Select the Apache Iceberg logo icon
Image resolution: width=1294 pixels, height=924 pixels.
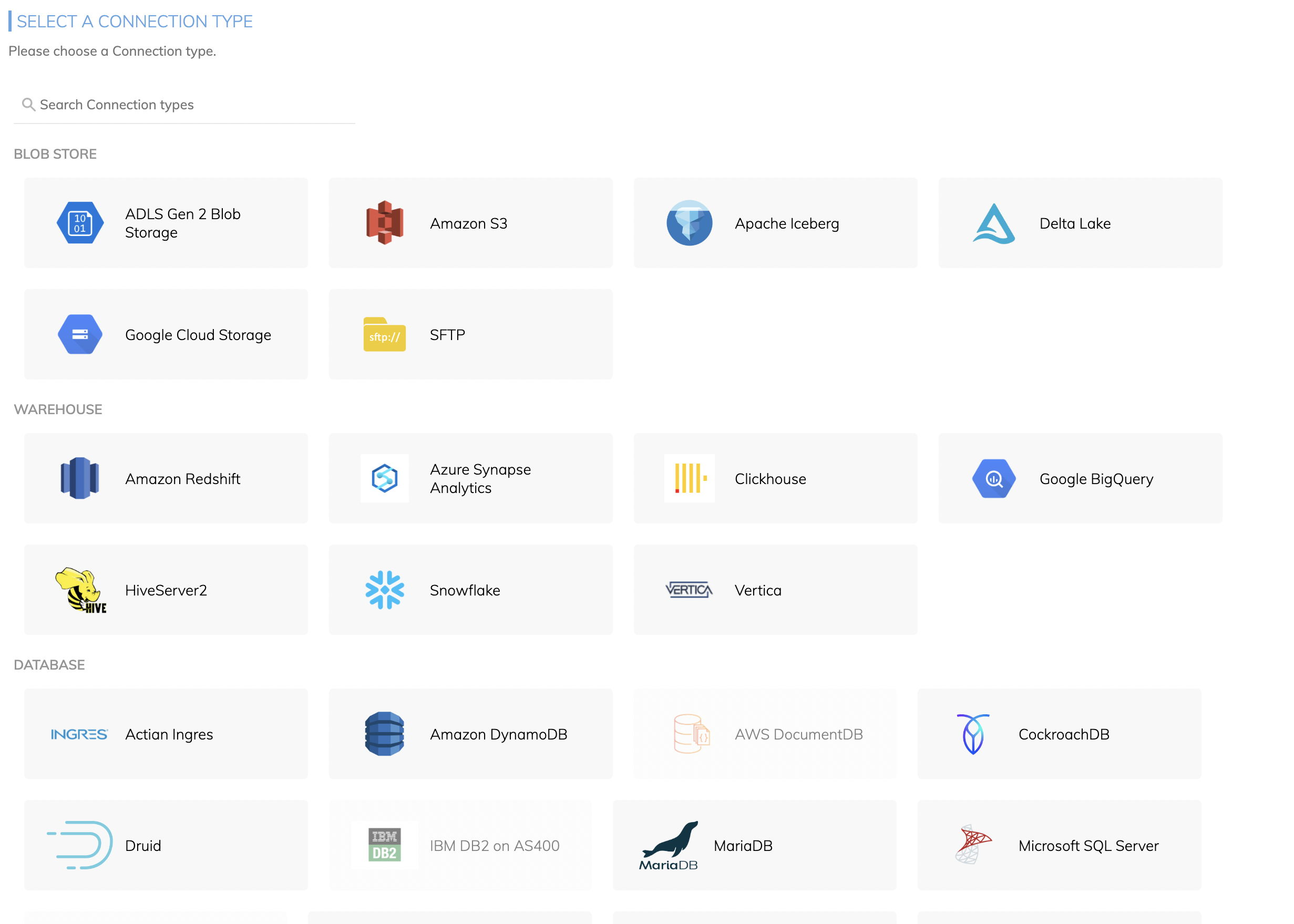coord(689,223)
